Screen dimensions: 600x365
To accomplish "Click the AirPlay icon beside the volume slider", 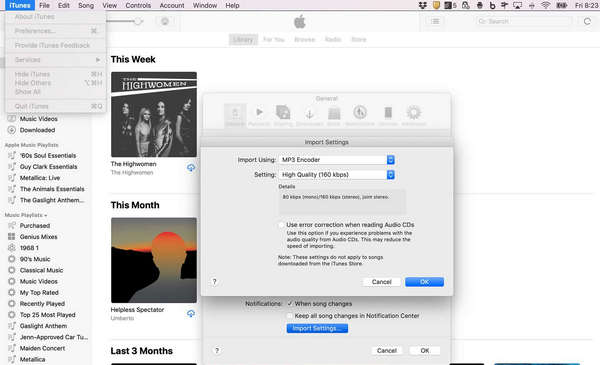I will coord(165,21).
